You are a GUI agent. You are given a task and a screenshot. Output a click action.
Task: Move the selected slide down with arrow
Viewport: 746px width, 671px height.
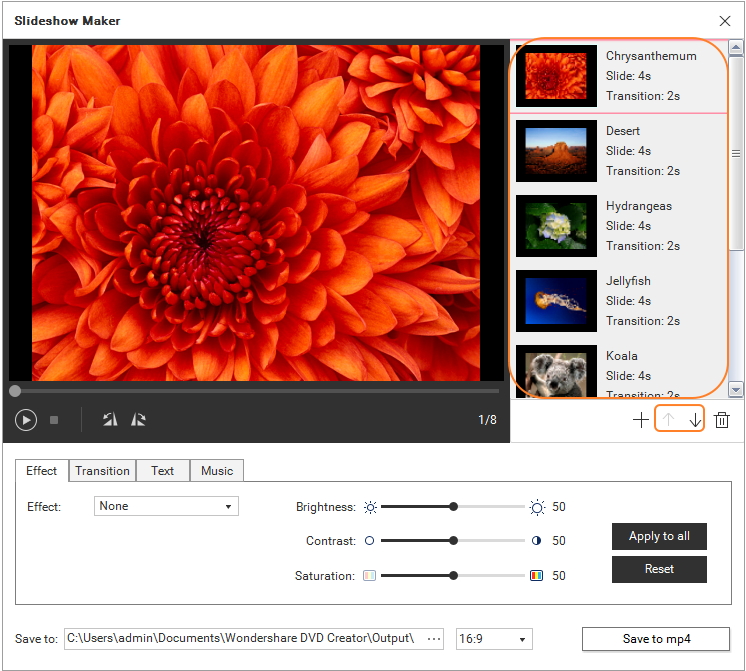(x=695, y=420)
